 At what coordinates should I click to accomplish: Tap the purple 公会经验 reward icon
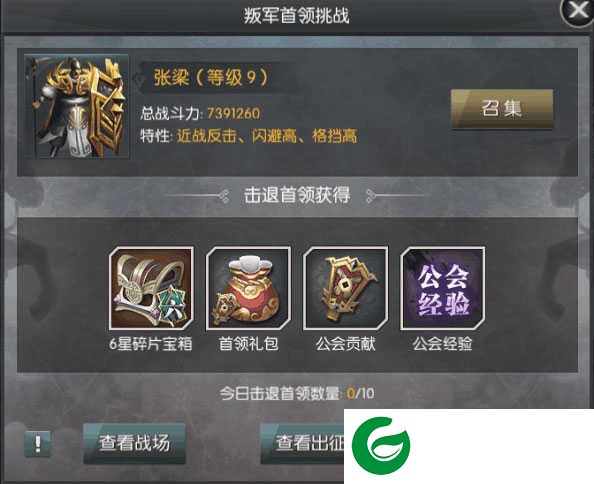[x=442, y=289]
